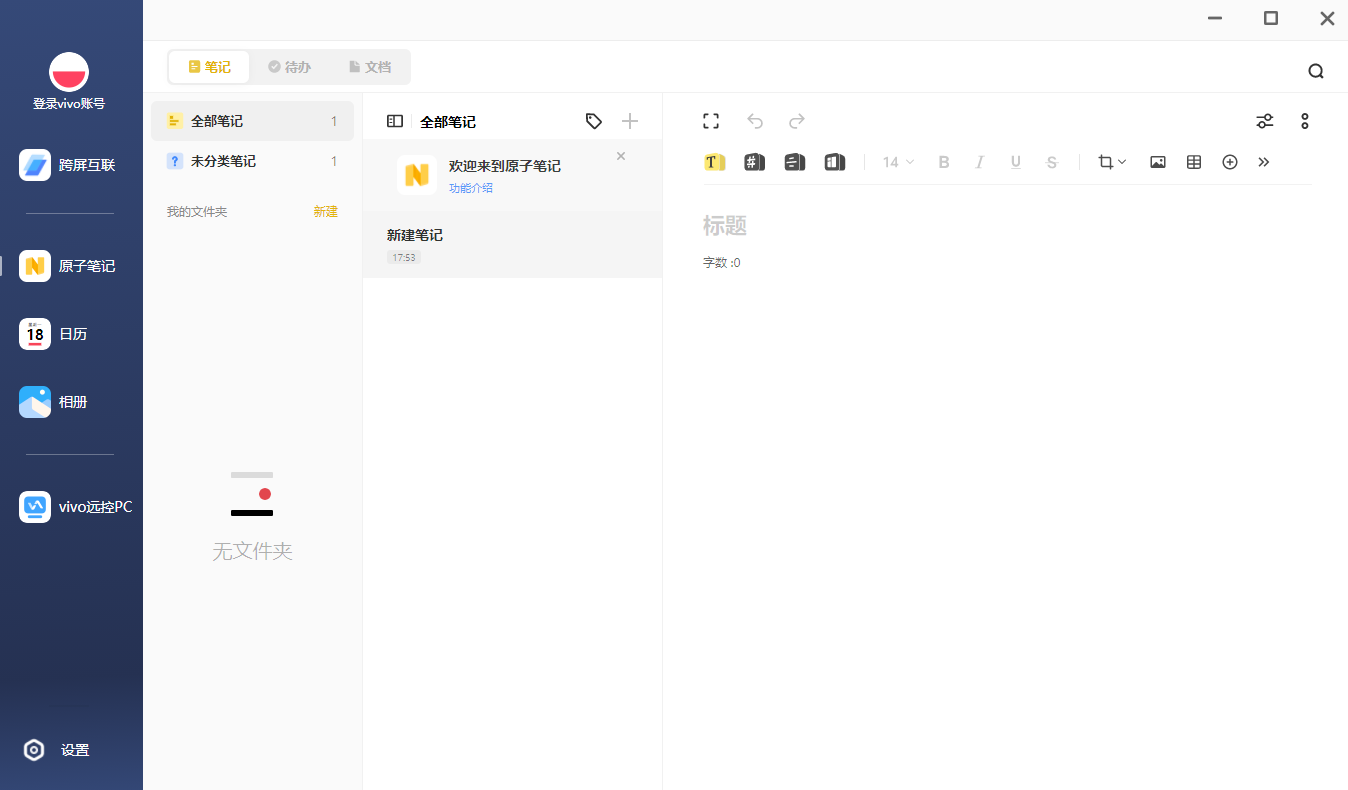Select the lined paragraph style icon

tap(795, 162)
